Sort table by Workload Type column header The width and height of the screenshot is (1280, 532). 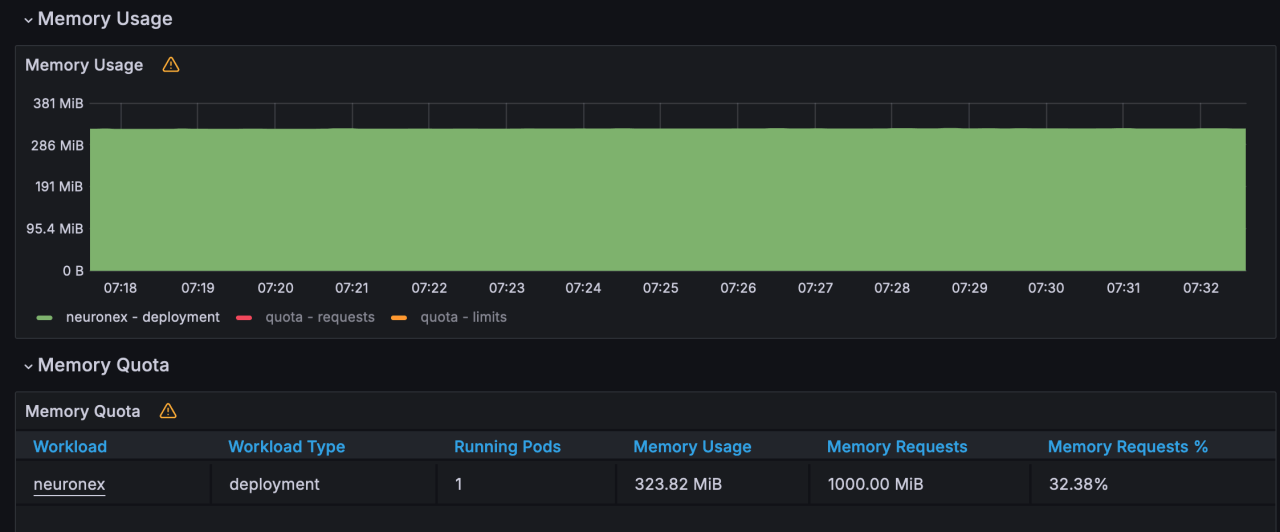click(286, 447)
